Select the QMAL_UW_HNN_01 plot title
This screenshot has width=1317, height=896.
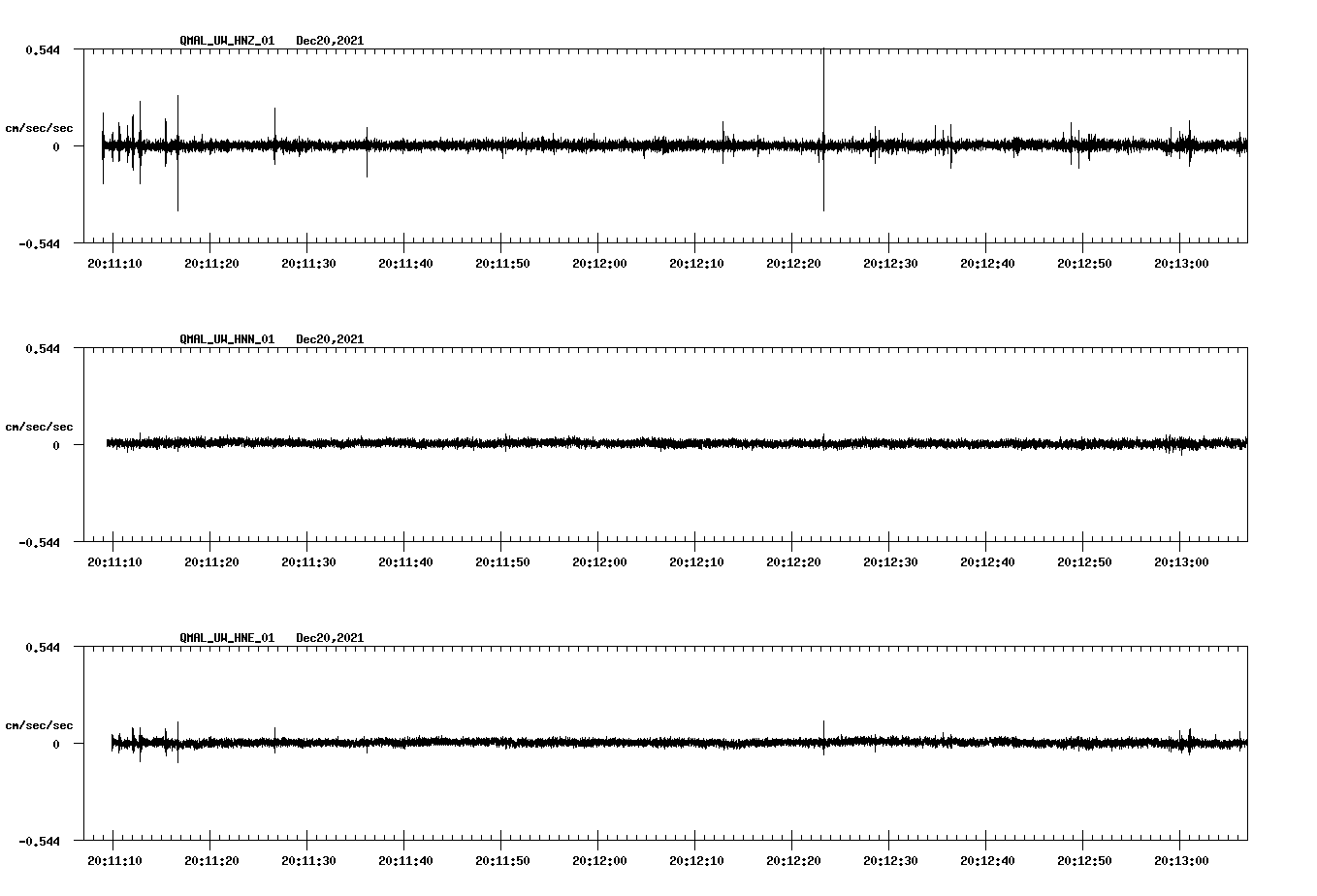(227, 339)
